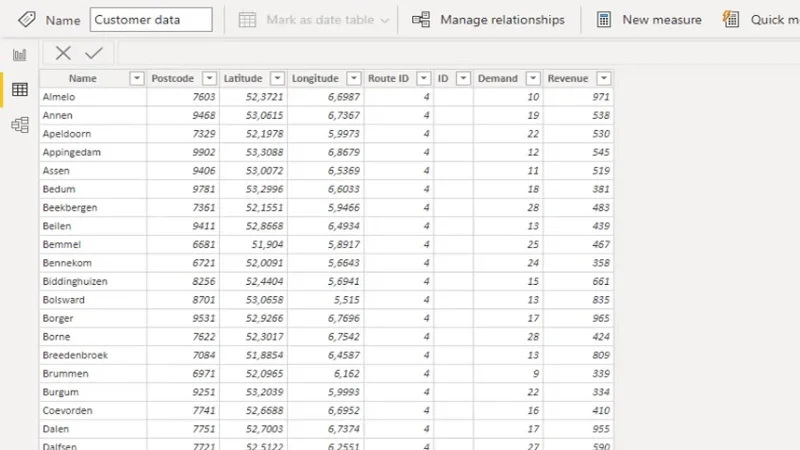Click the Appingedam name cell
The image size is (800, 450).
pos(93,152)
